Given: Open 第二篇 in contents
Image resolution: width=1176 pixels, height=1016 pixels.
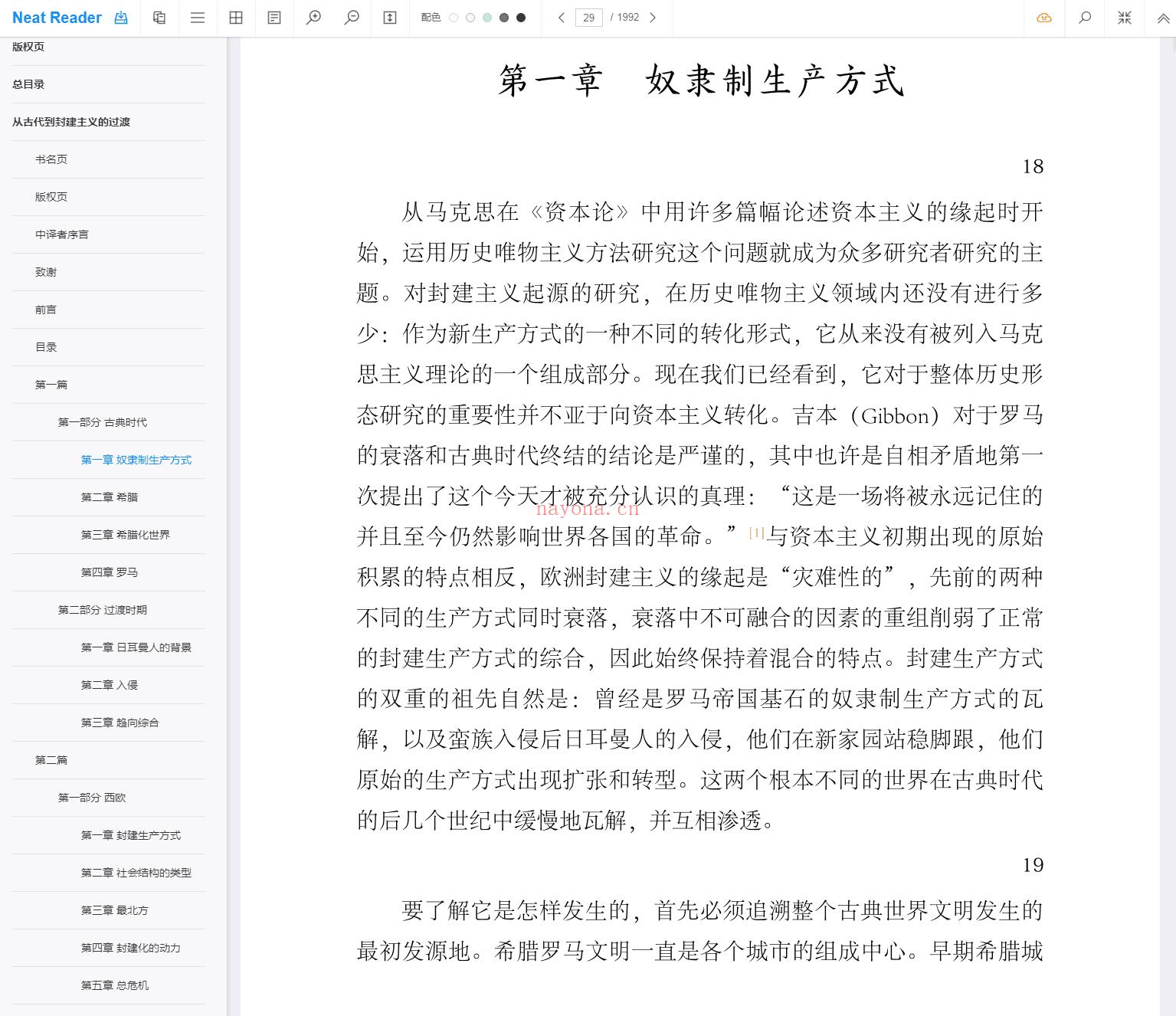Looking at the screenshot, I should (x=51, y=760).
